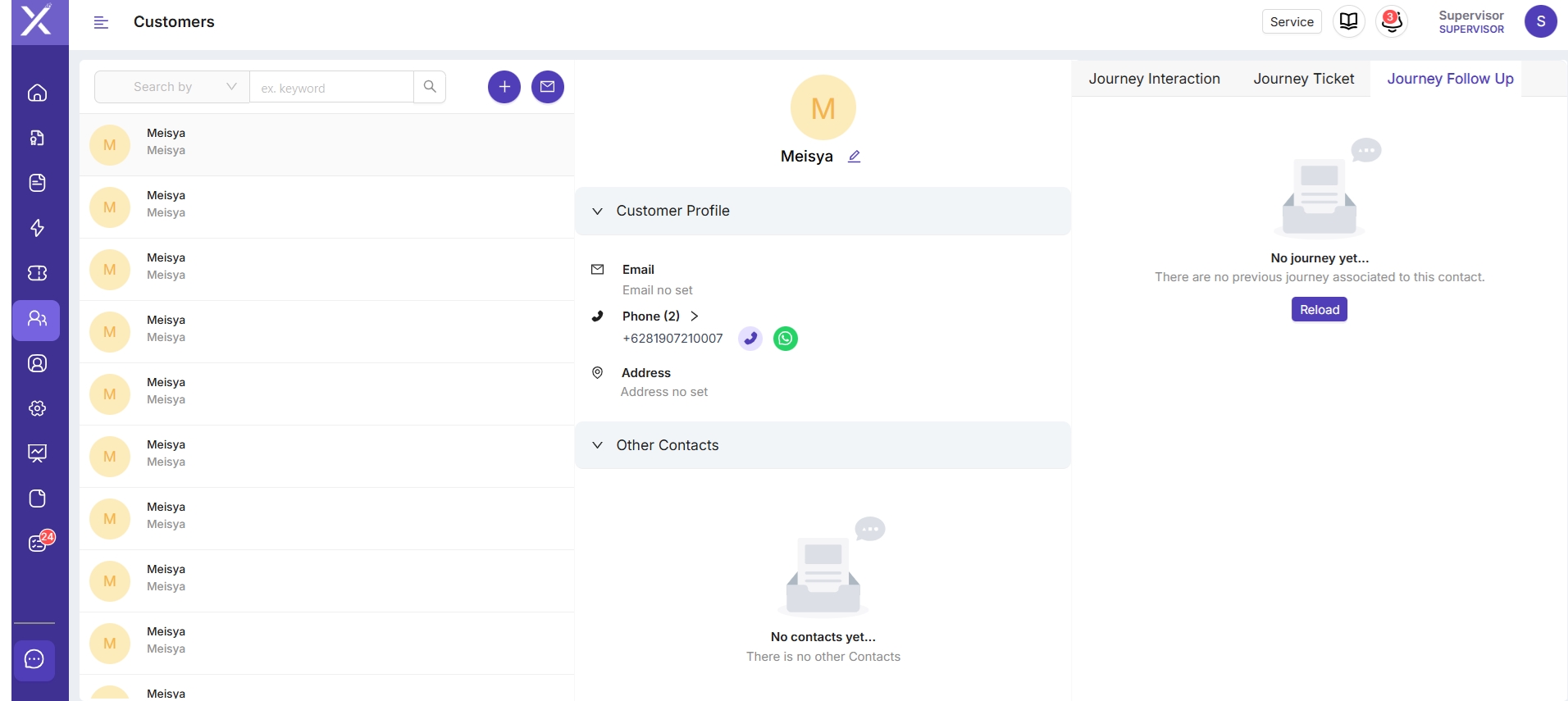
Task: Click the purple envelope broadcast icon
Action: 547,87
